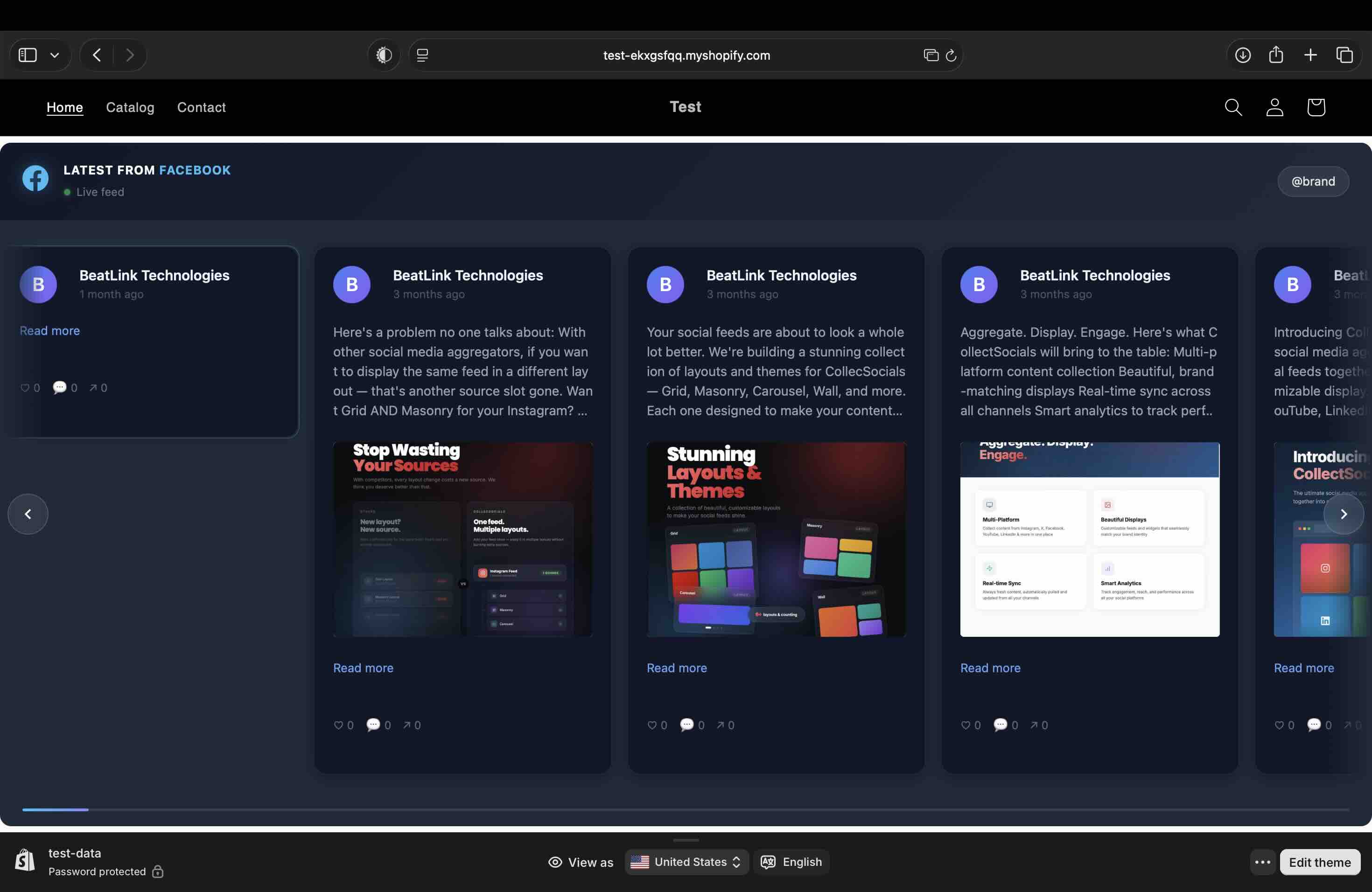Reload the page with the refresh icon
The height and width of the screenshot is (892, 1372).
coord(951,56)
